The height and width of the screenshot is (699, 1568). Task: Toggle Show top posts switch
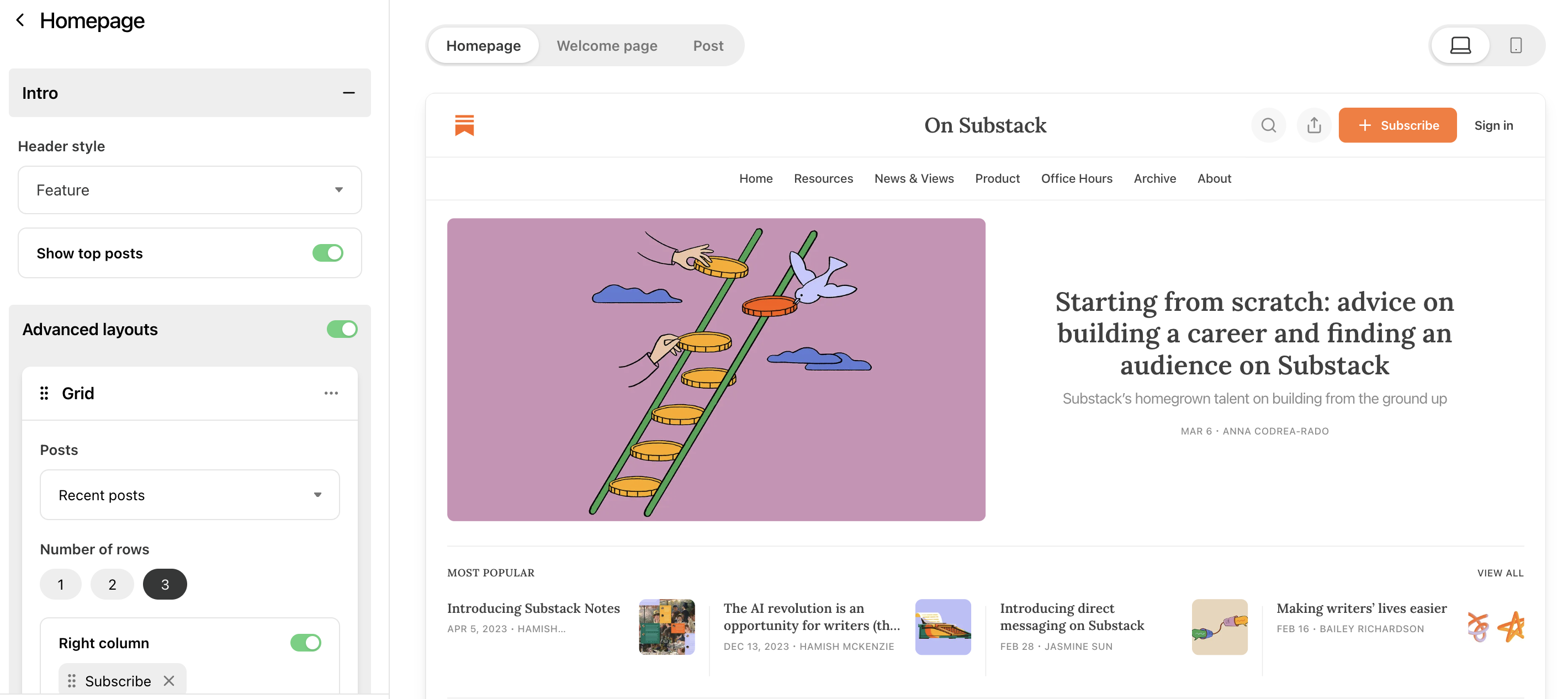click(327, 253)
